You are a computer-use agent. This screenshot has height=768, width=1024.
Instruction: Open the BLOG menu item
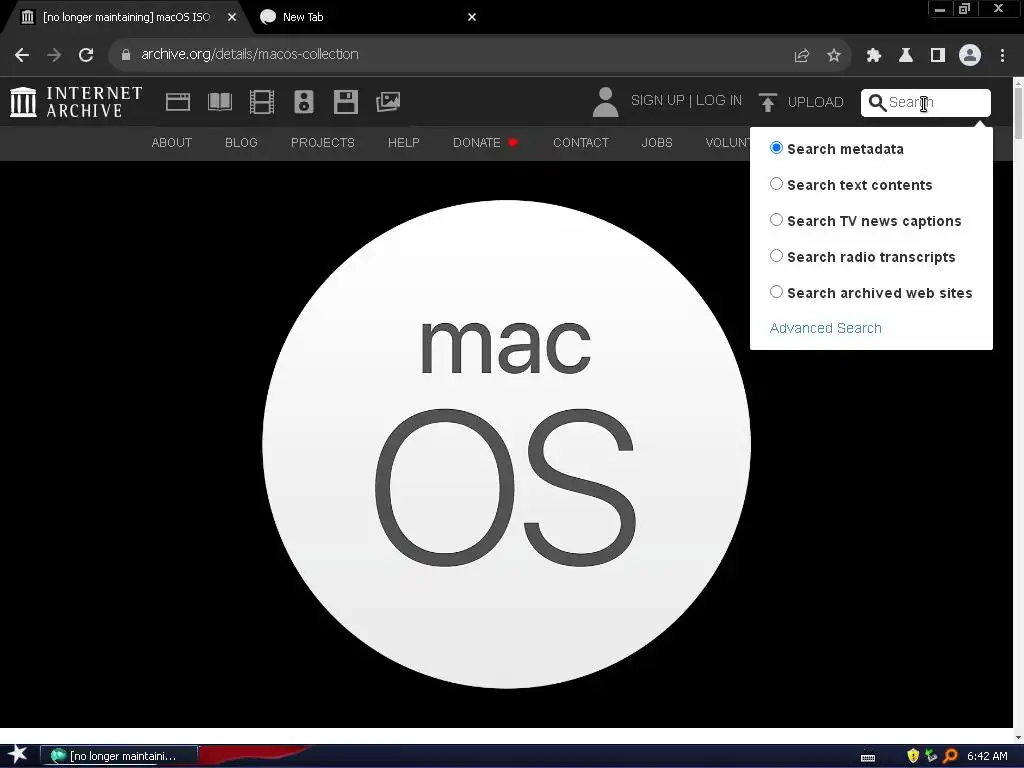click(x=241, y=142)
